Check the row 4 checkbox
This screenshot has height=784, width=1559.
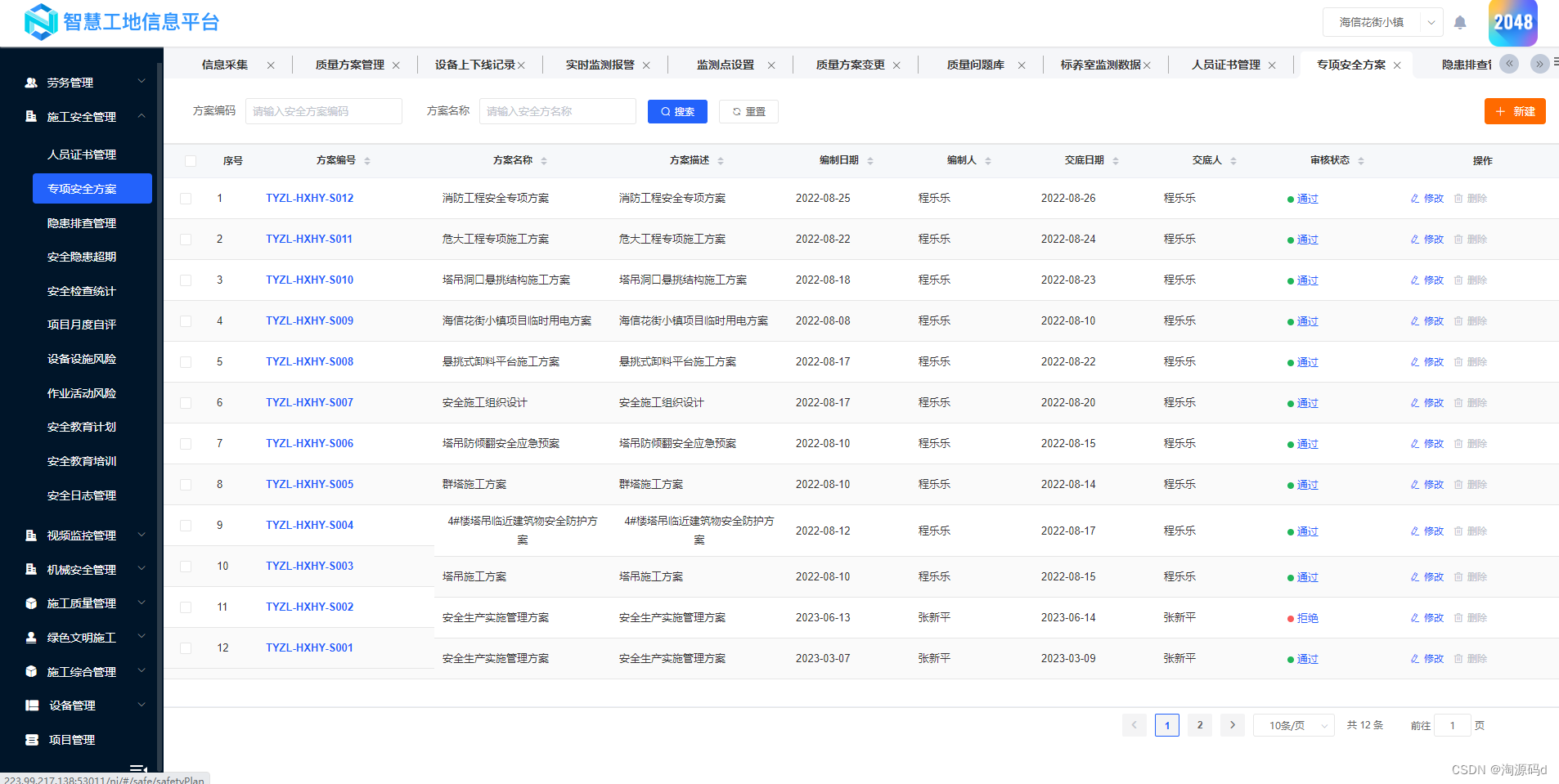click(186, 321)
